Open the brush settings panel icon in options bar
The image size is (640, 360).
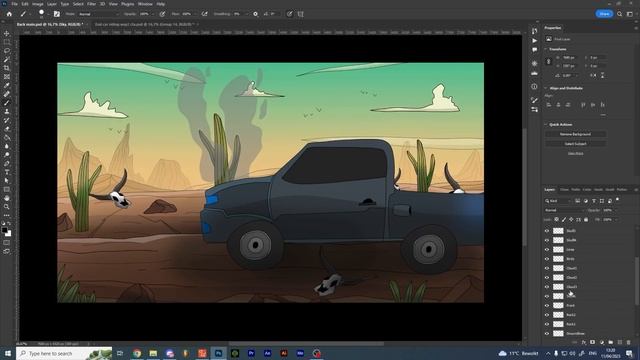pos(57,14)
